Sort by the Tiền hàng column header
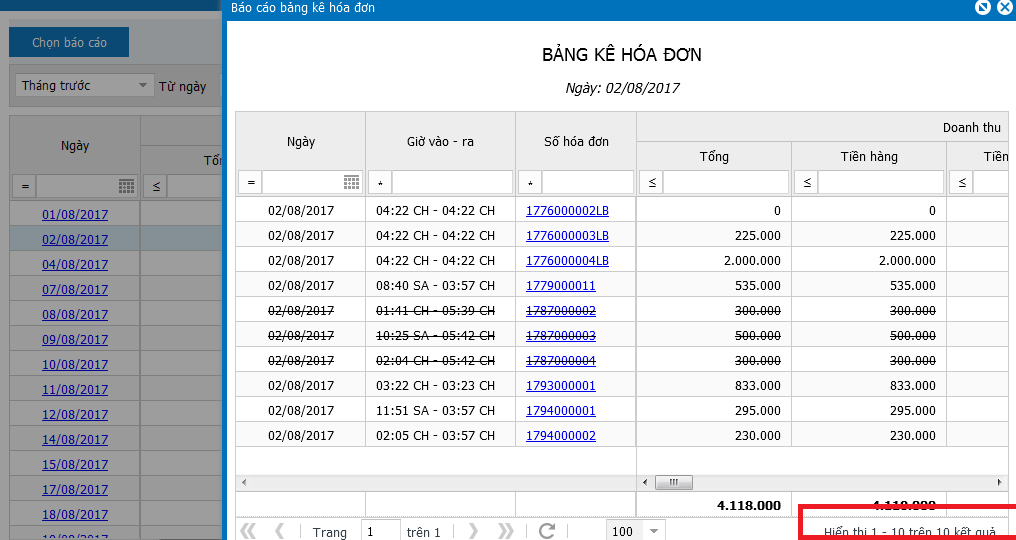Image resolution: width=1016 pixels, height=540 pixels. pyautogui.click(x=869, y=156)
